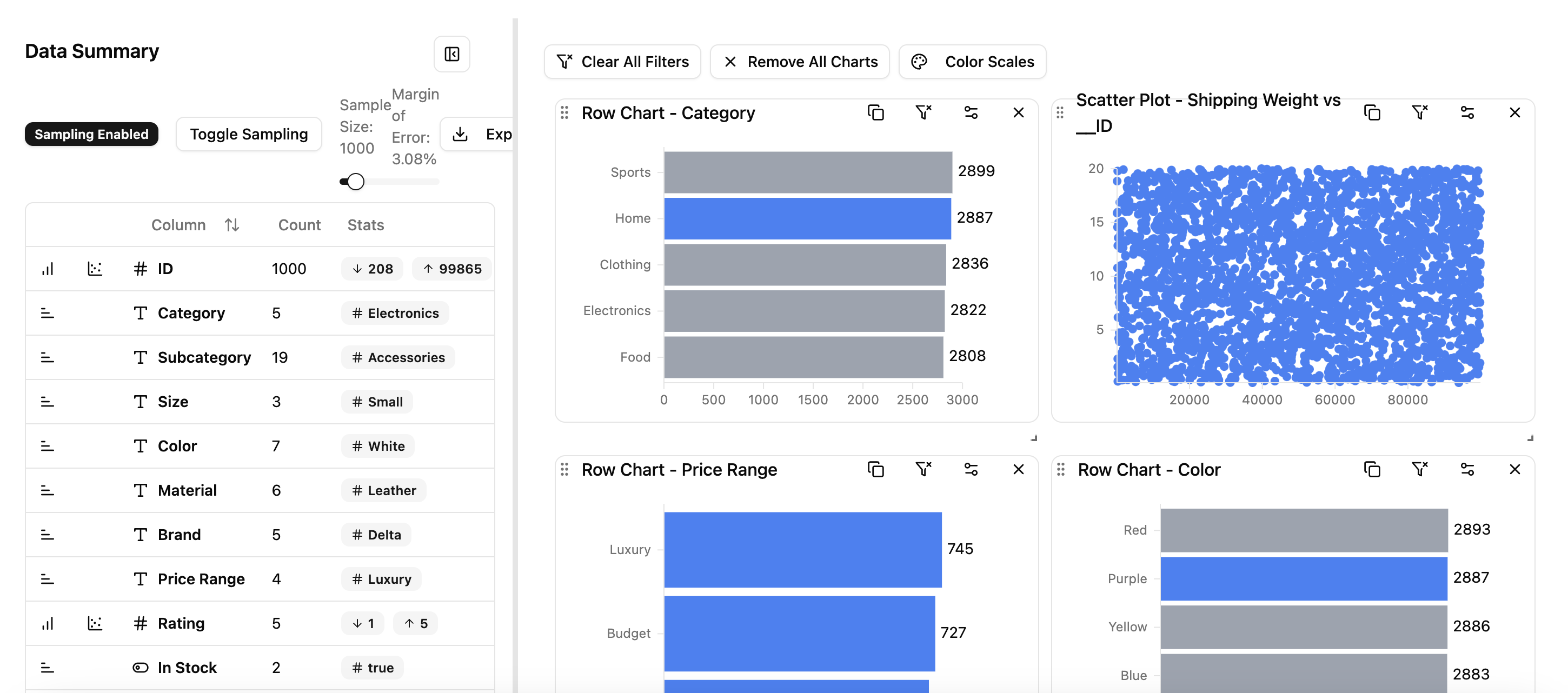Add row chart for Material column

[48, 490]
